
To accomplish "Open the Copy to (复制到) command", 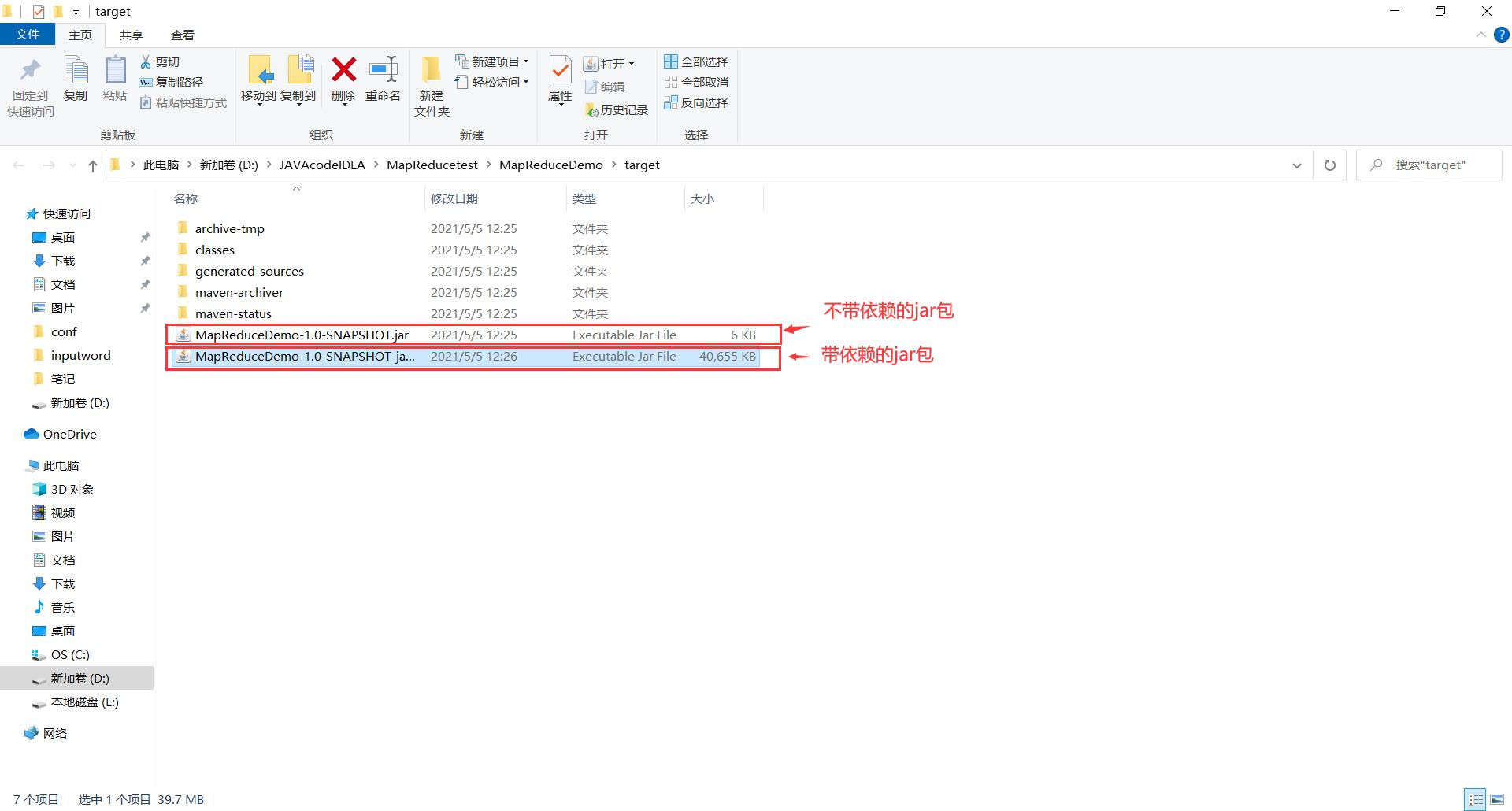I will tap(298, 80).
